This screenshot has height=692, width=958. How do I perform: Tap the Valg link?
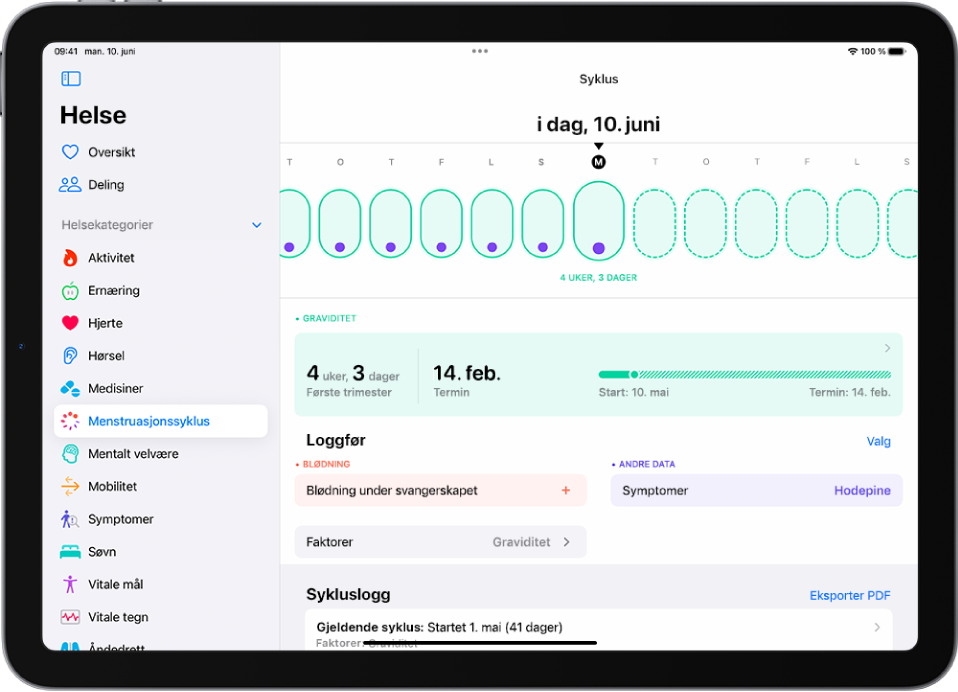(x=878, y=441)
